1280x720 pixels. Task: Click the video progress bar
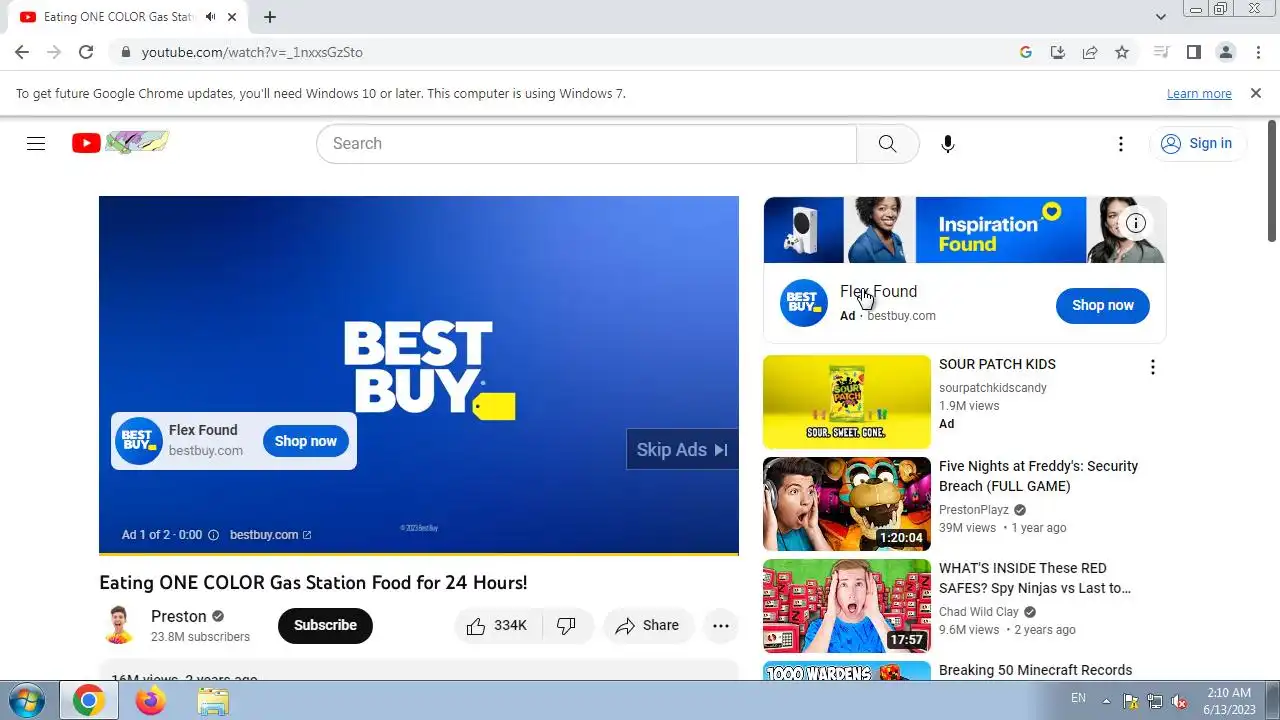click(419, 553)
